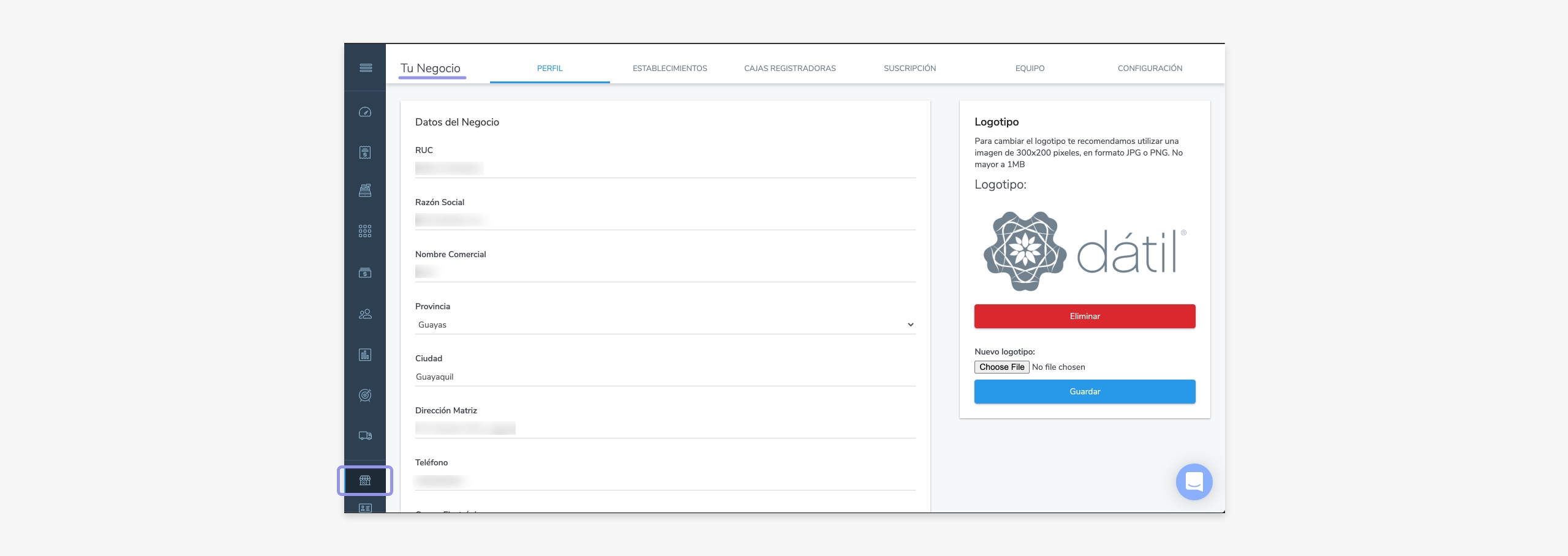Open the Configuración tab
Image resolution: width=1568 pixels, height=556 pixels.
[x=1150, y=69]
